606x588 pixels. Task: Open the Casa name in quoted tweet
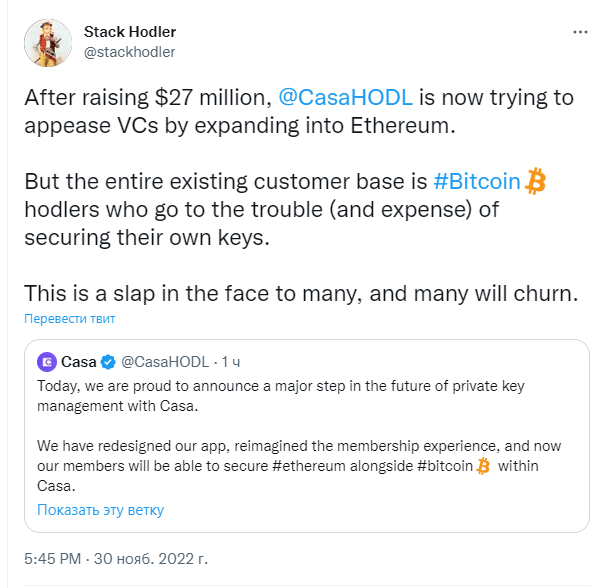tap(78, 362)
